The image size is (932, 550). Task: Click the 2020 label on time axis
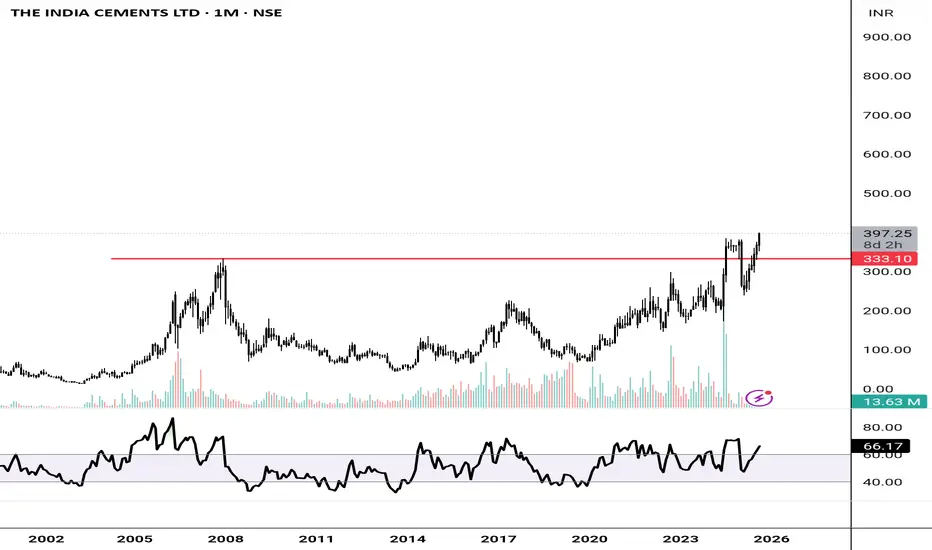[x=590, y=539]
